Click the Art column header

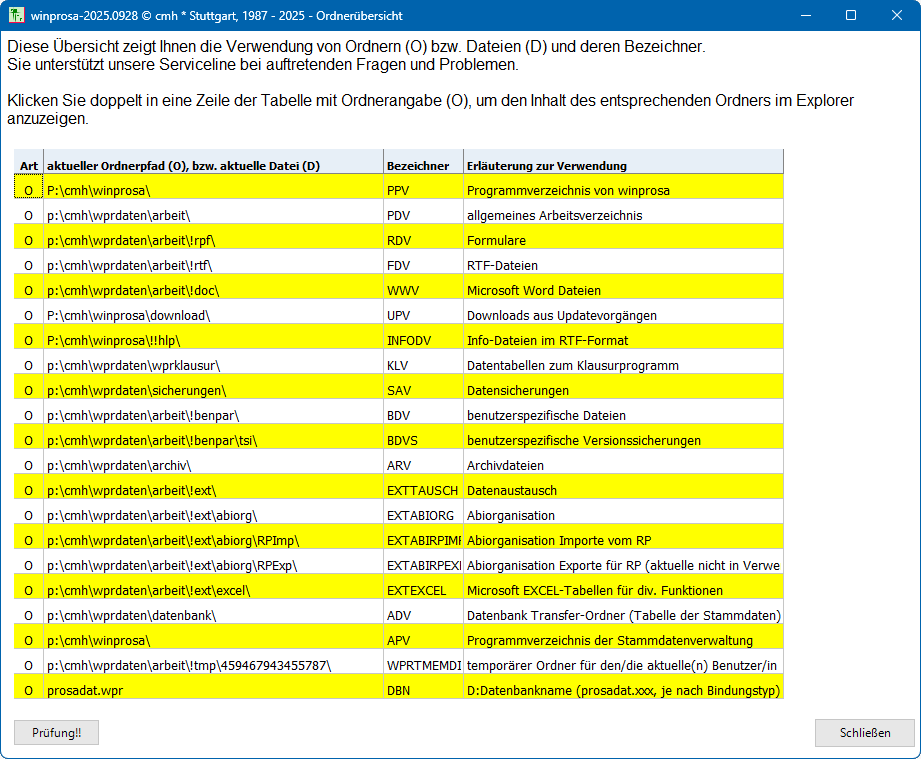click(29, 166)
